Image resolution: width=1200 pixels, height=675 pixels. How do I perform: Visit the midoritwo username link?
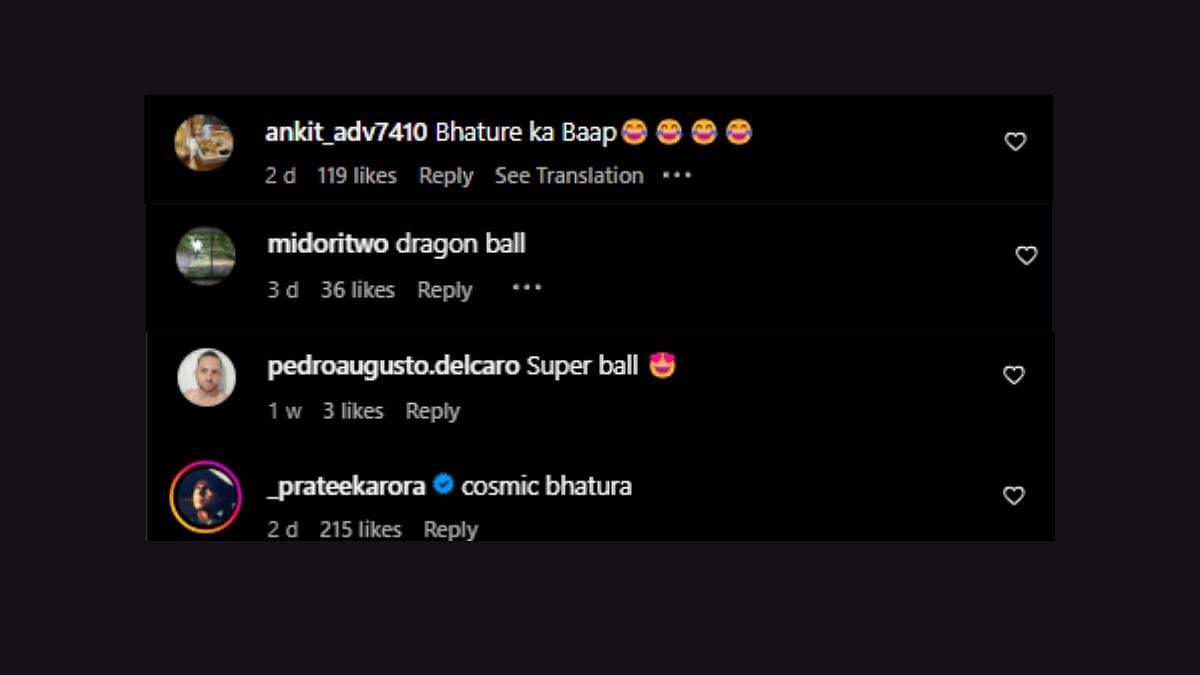point(328,245)
